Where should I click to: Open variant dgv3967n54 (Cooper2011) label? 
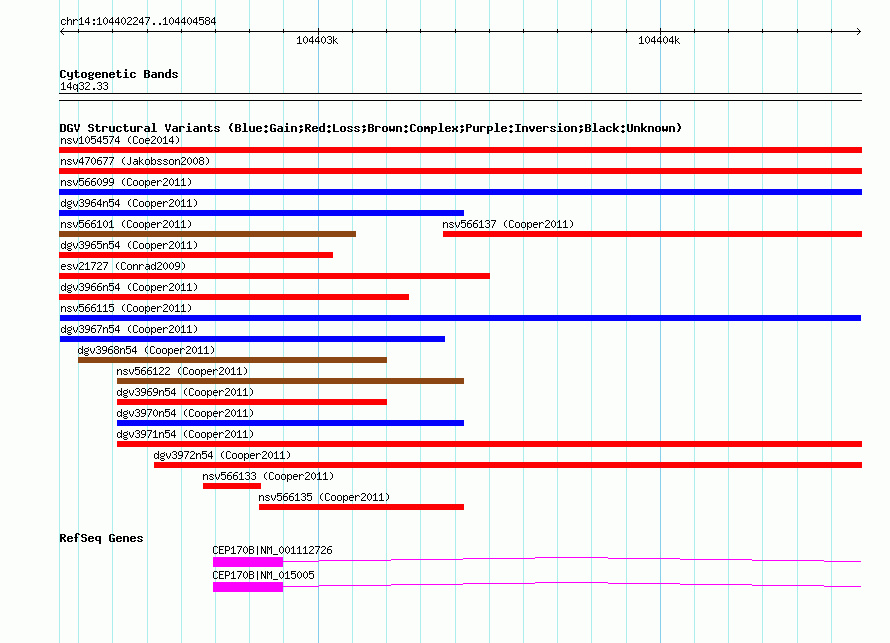click(x=129, y=329)
